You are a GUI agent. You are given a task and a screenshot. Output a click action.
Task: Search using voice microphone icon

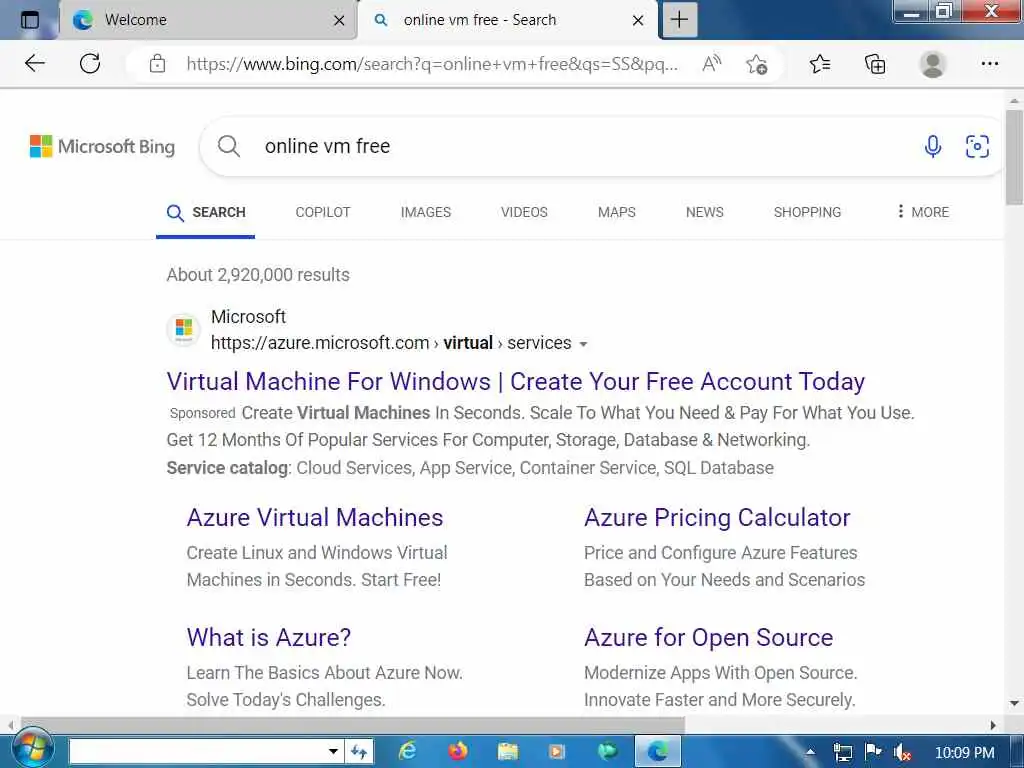click(x=933, y=146)
